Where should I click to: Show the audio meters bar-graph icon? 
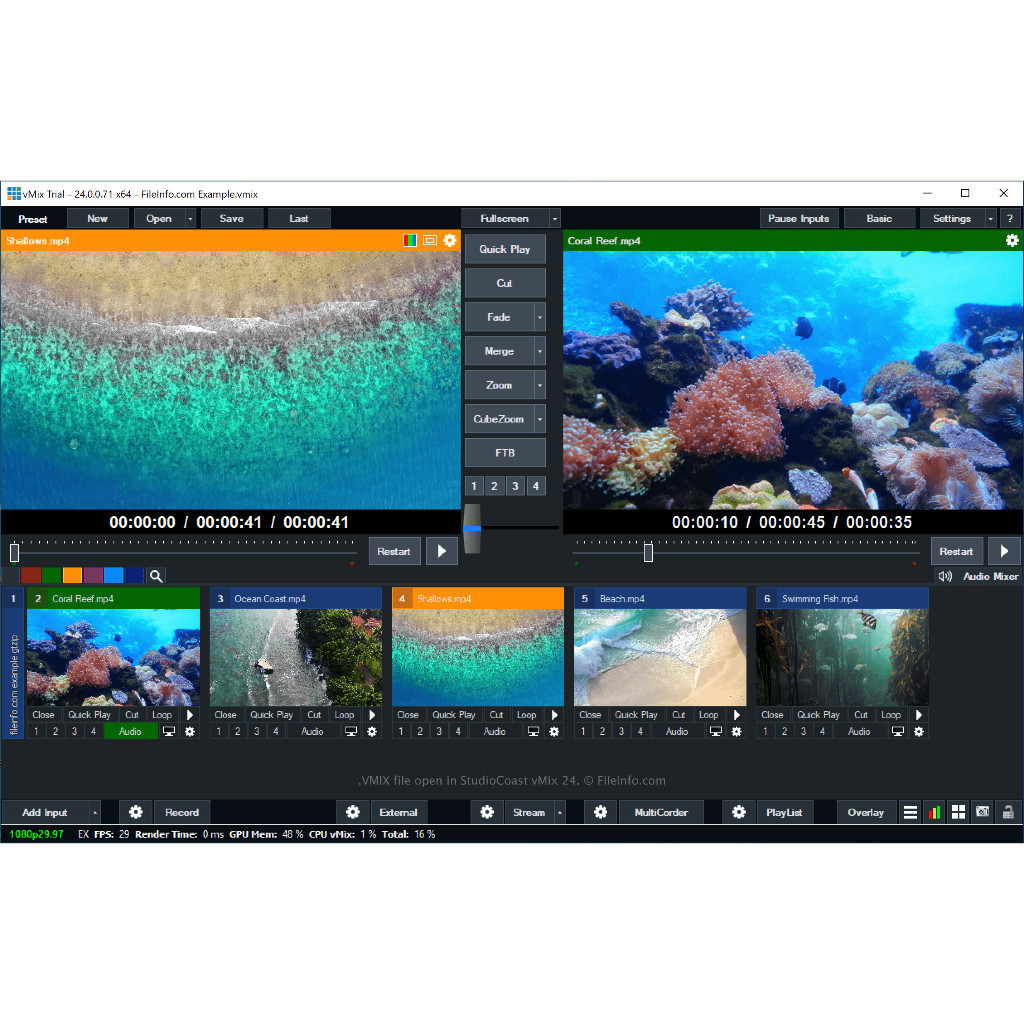click(x=934, y=812)
